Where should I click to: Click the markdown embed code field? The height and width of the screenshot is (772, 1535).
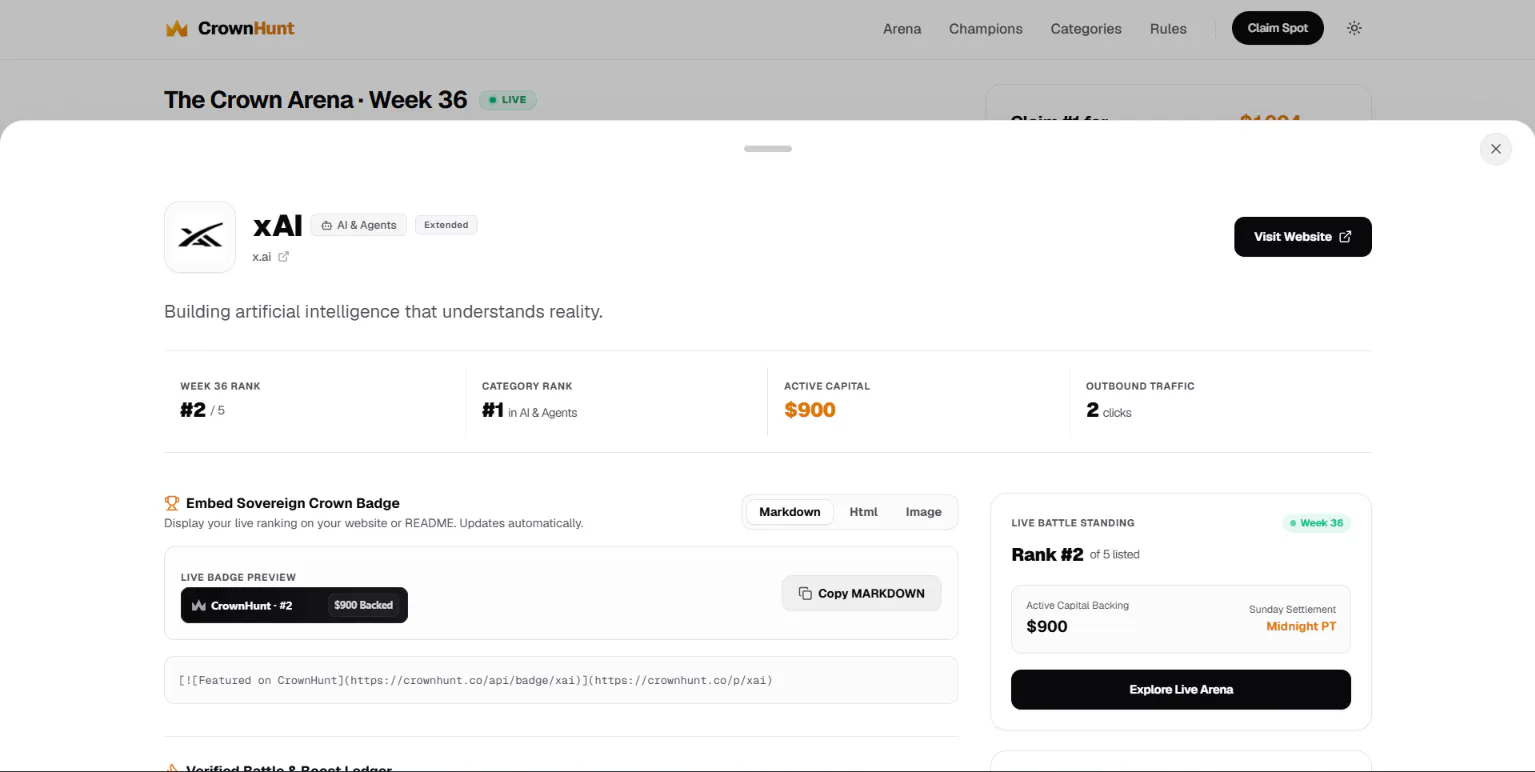pos(561,680)
